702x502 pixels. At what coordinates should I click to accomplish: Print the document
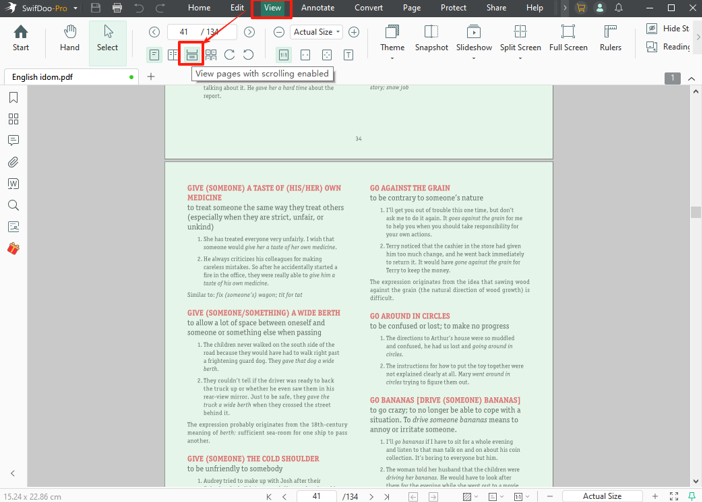(117, 8)
